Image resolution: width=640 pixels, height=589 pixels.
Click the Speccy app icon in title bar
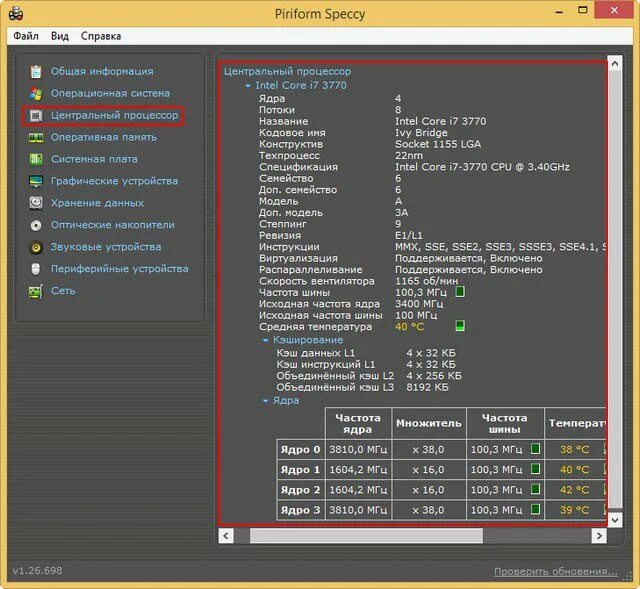16,13
